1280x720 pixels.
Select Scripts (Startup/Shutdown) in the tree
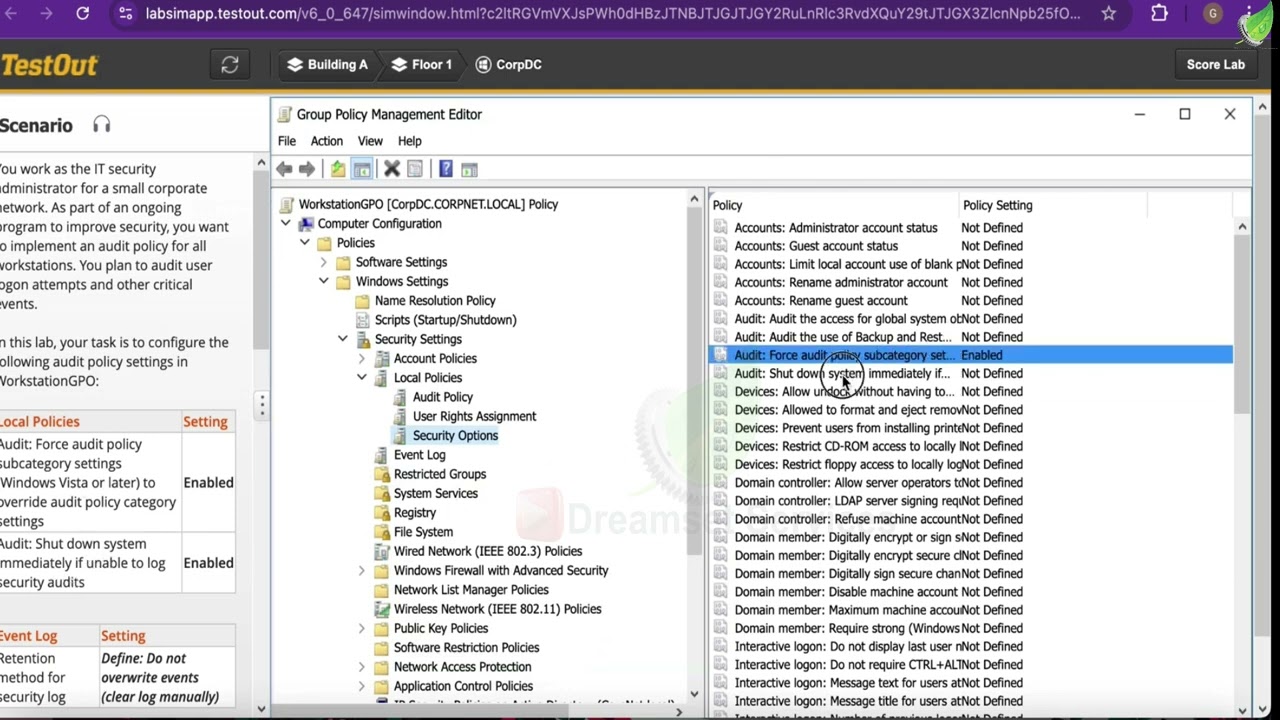coord(445,320)
